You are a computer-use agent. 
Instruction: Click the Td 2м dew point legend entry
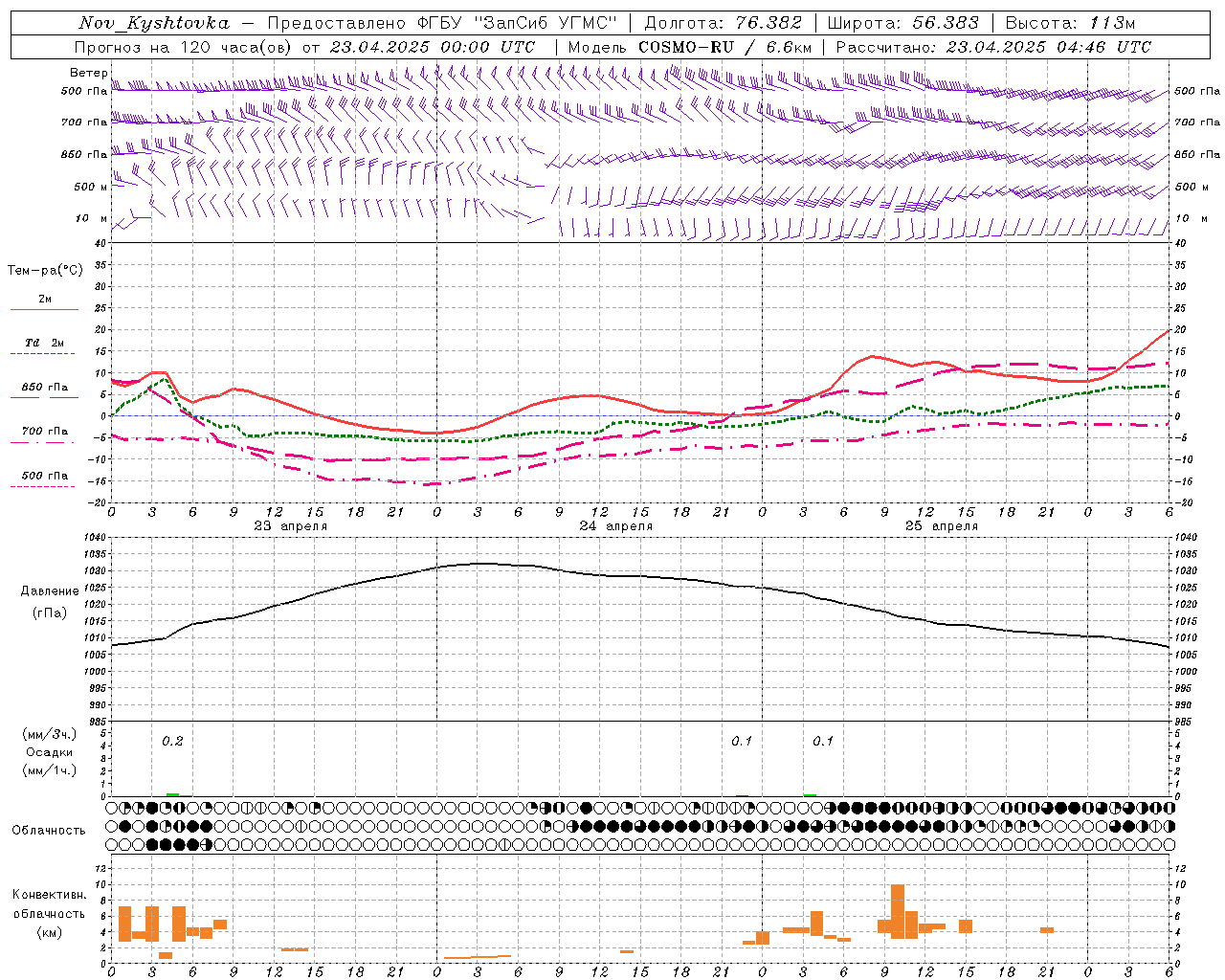coord(45,343)
